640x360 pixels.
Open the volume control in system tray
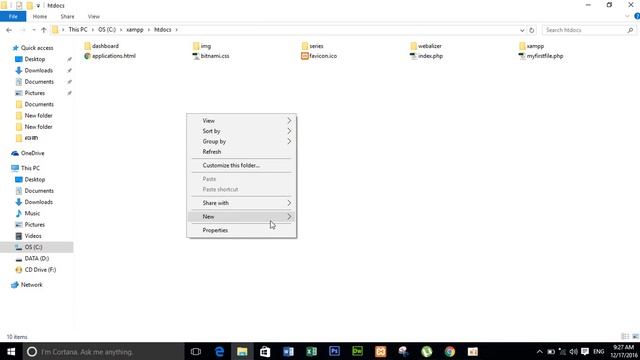tap(573, 351)
